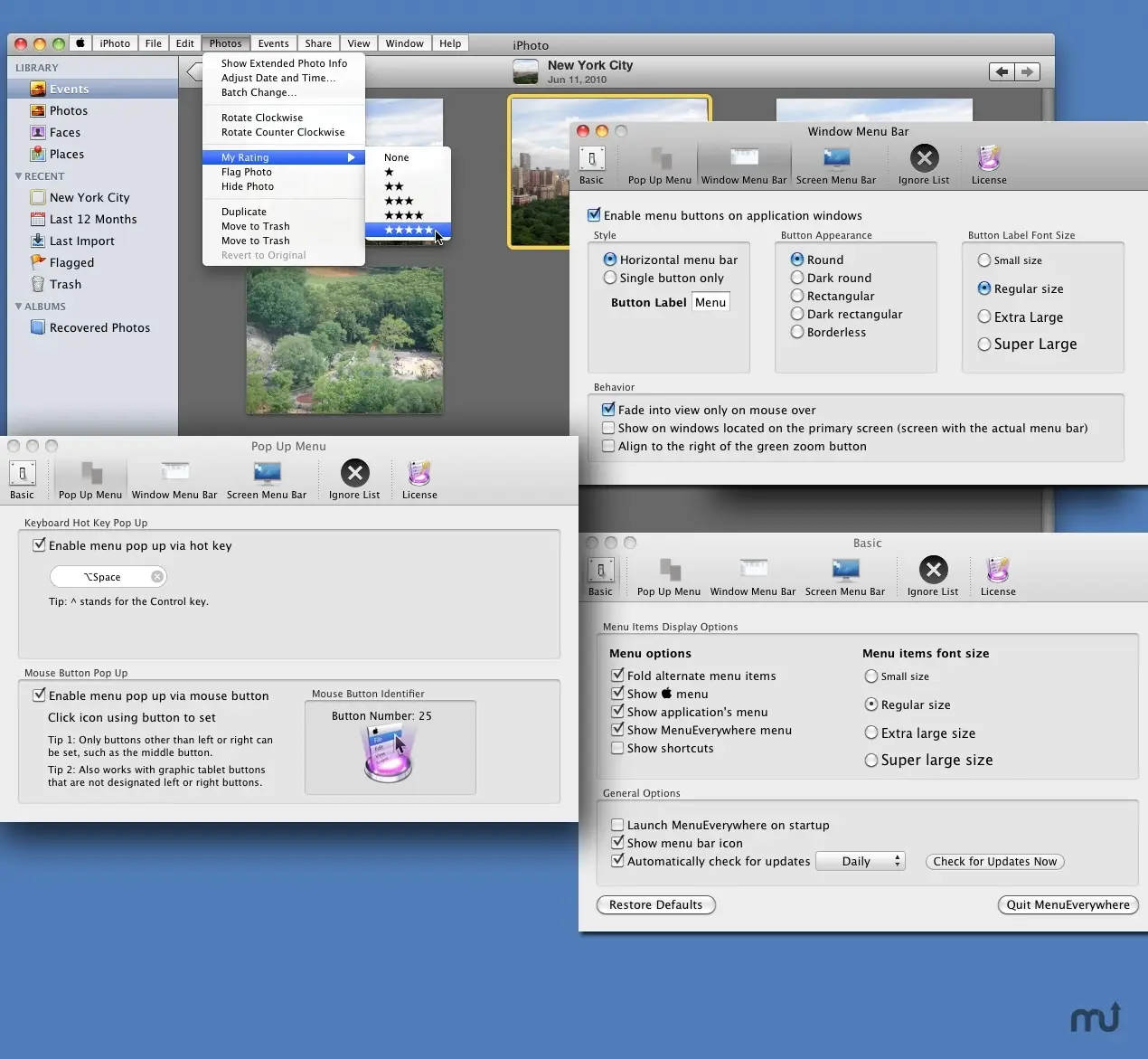
Task: Select five-star rating in submenu
Action: coord(408,230)
